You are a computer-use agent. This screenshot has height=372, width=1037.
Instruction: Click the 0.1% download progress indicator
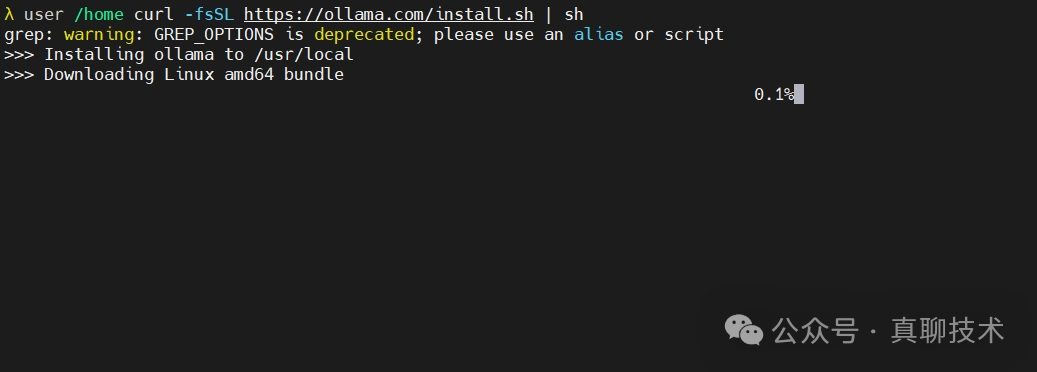(x=774, y=94)
